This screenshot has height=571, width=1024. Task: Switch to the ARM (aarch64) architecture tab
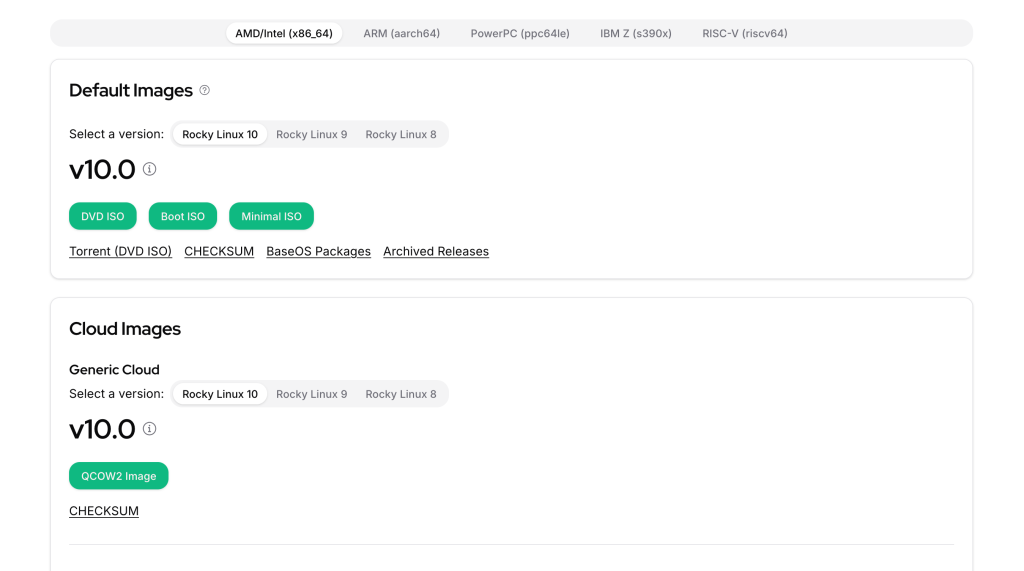(x=401, y=33)
